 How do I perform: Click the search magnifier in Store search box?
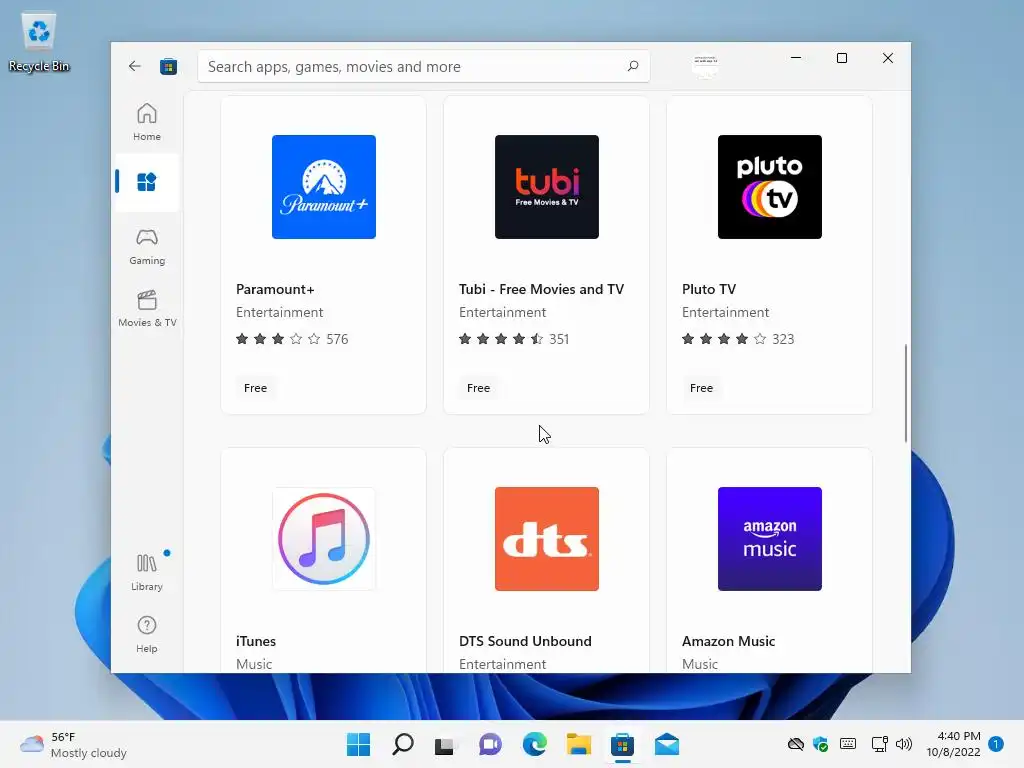point(633,66)
